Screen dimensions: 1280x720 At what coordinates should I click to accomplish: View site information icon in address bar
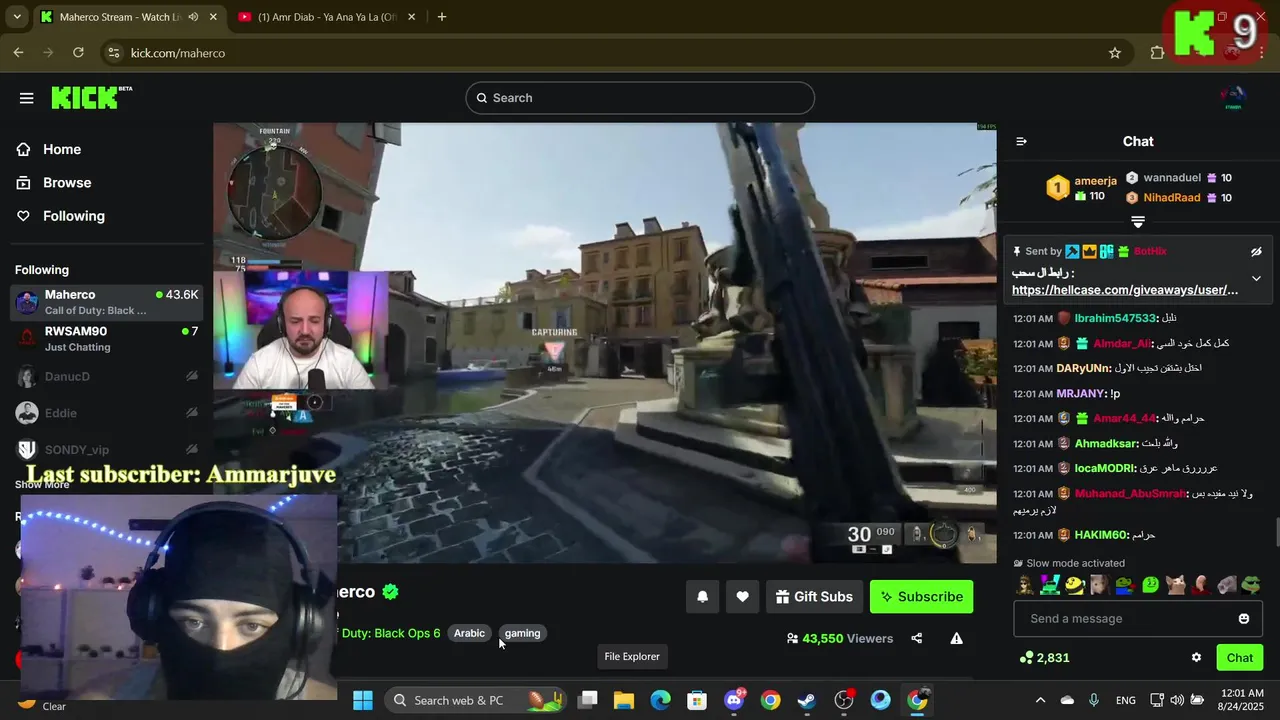(113, 53)
